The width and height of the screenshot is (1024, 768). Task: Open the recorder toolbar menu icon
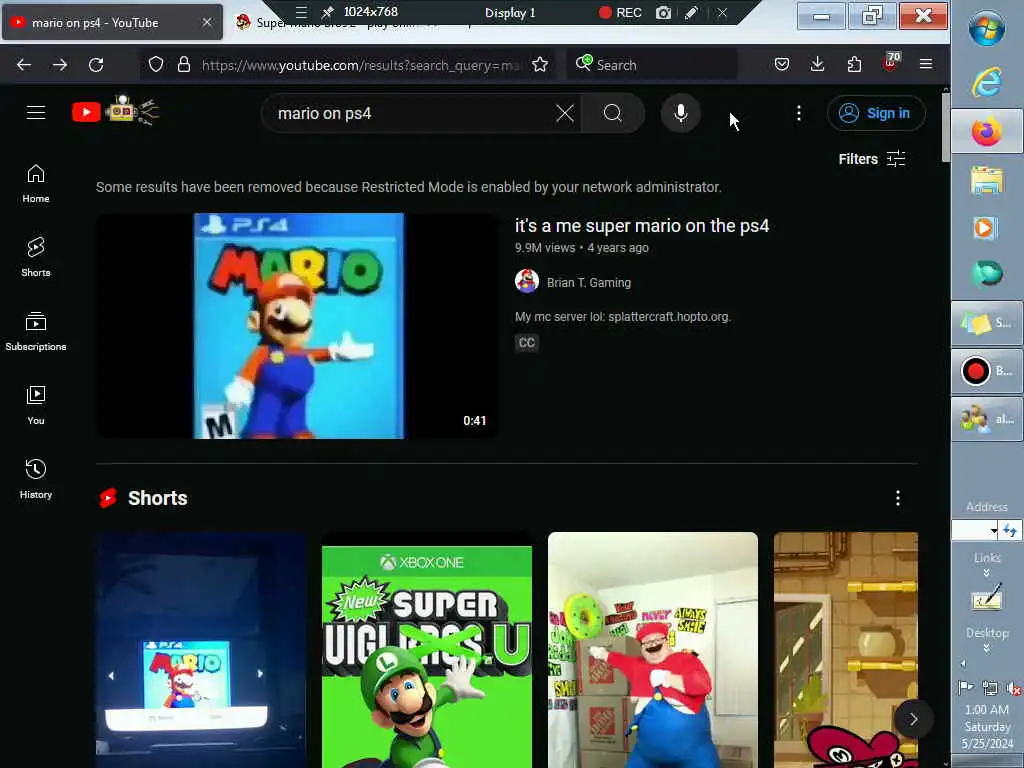301,12
